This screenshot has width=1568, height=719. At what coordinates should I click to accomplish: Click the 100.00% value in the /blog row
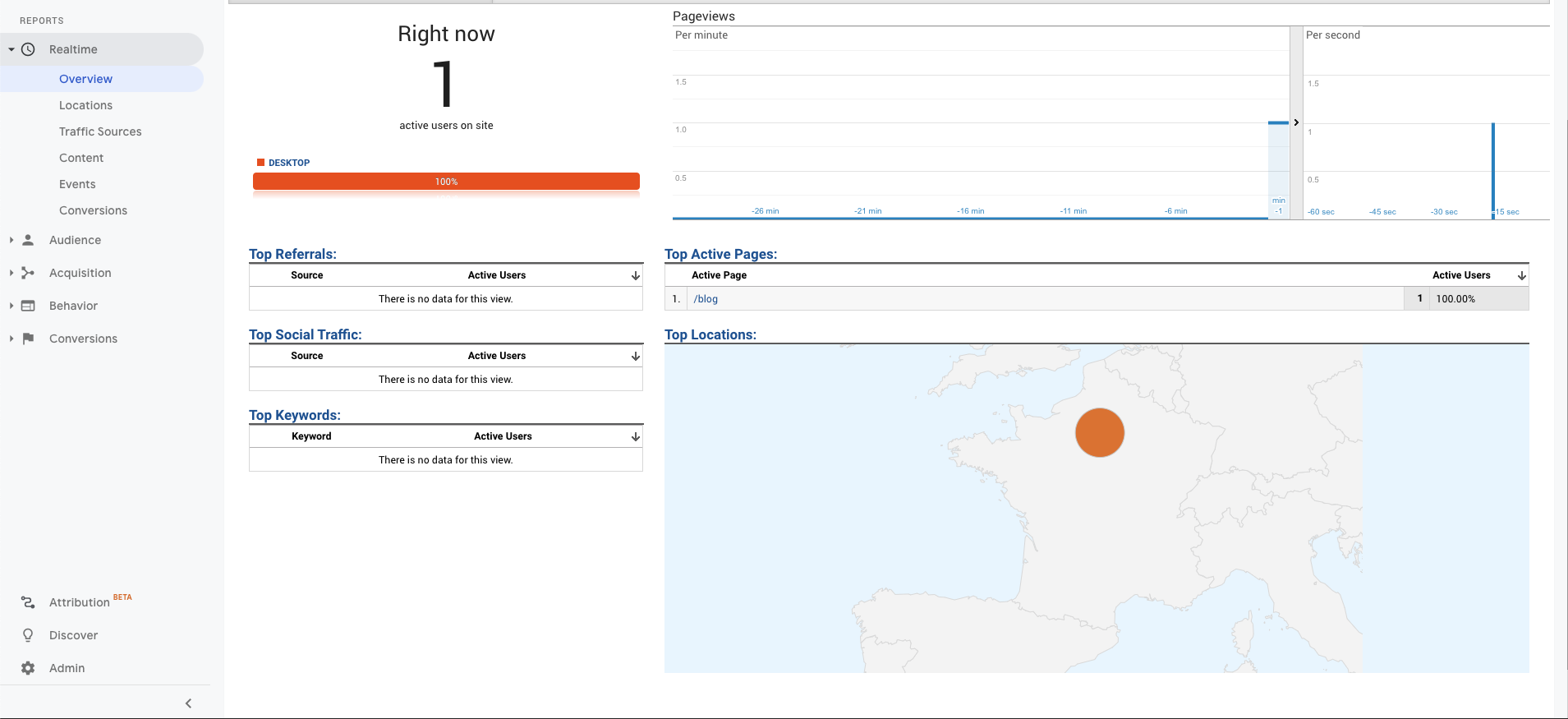click(x=1455, y=299)
